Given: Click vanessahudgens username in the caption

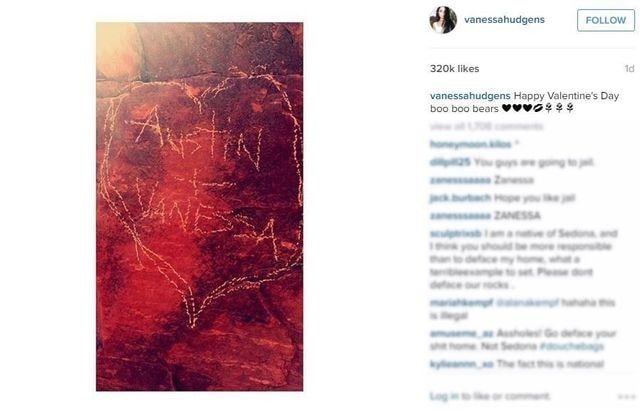Looking at the screenshot, I should 470,95.
